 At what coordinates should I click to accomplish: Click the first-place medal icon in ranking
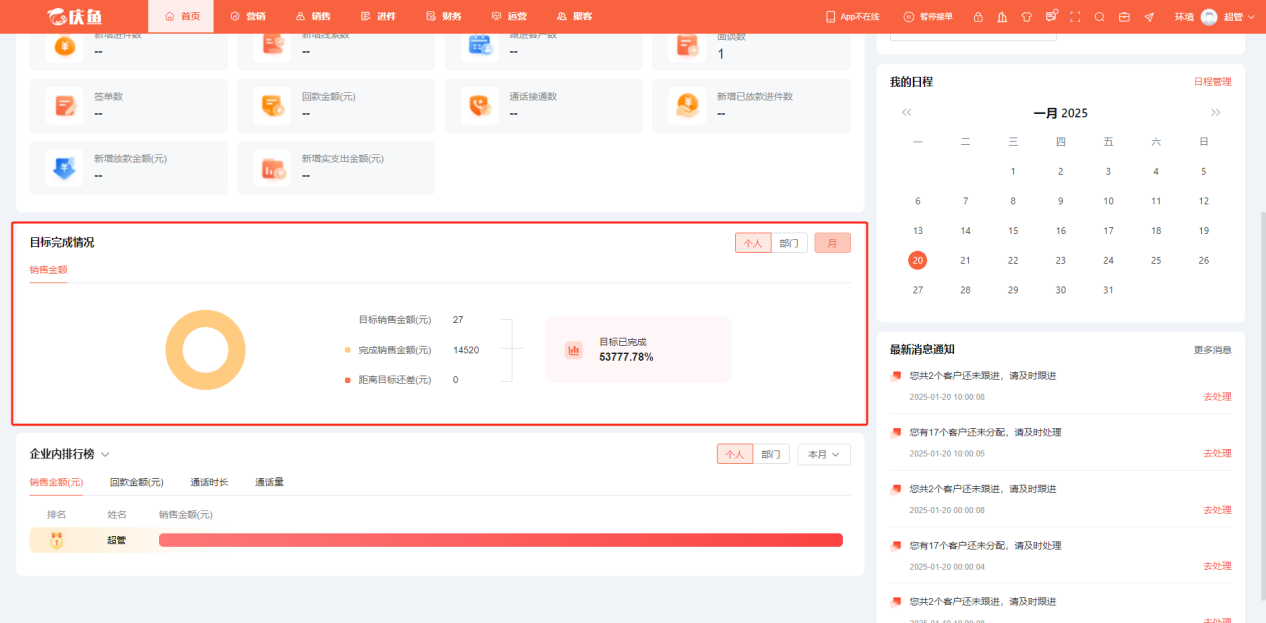[57, 541]
